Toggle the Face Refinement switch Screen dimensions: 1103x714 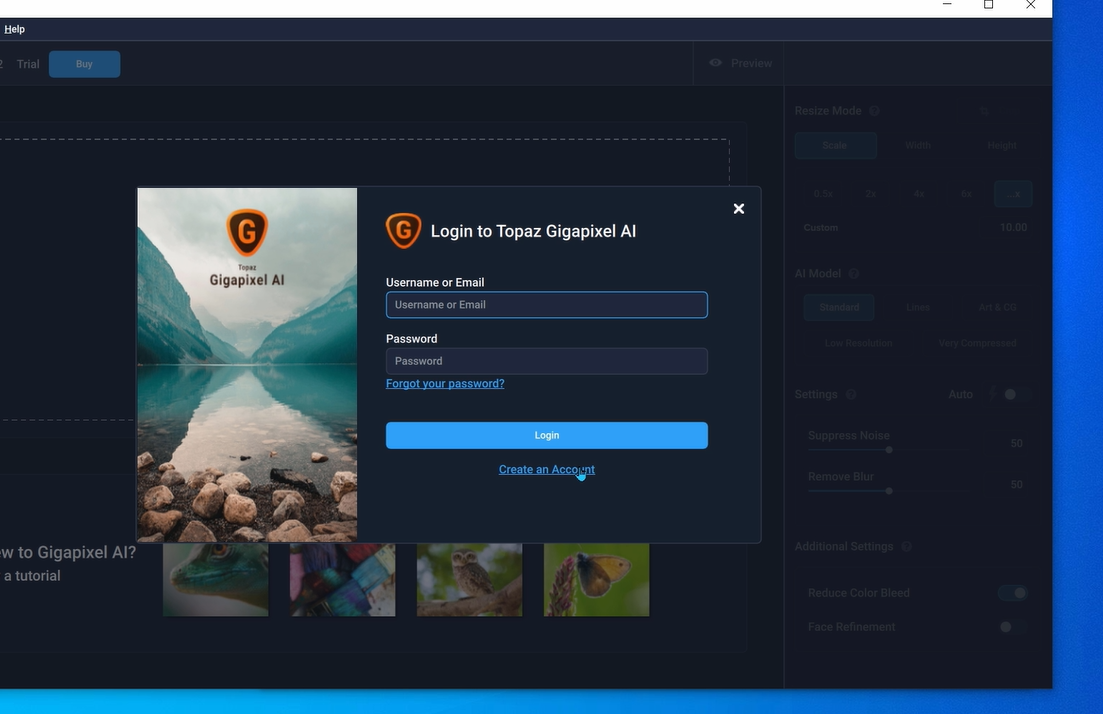click(x=1013, y=627)
